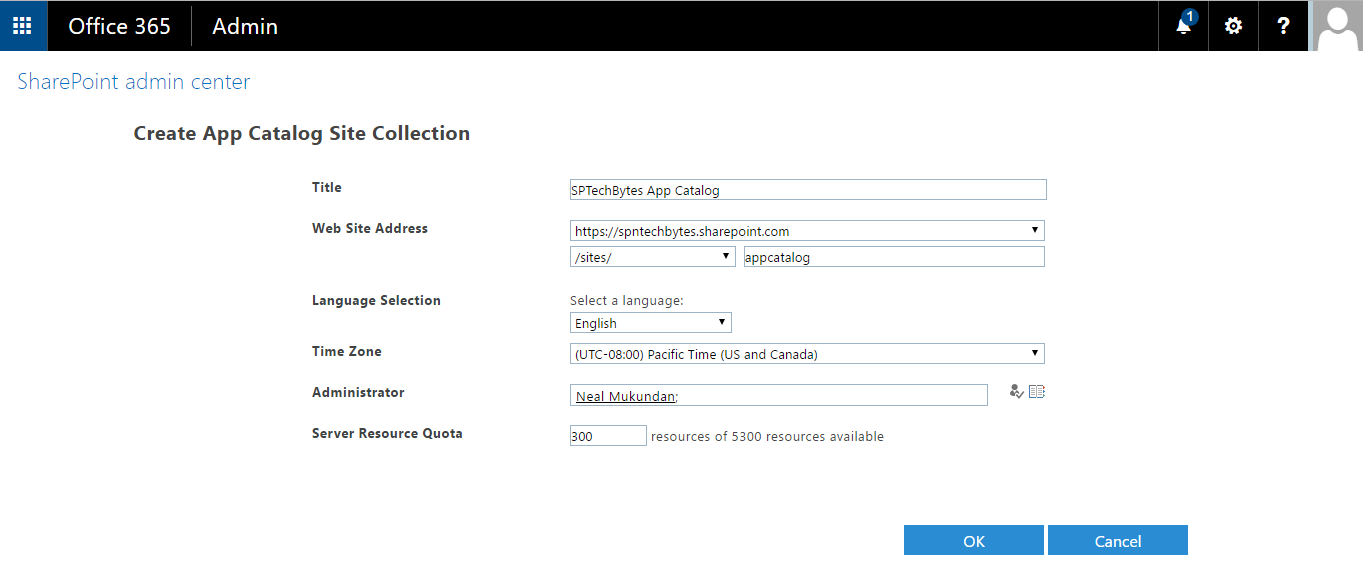Open the Office 365 app launcher
The width and height of the screenshot is (1363, 580).
pyautogui.click(x=23, y=26)
